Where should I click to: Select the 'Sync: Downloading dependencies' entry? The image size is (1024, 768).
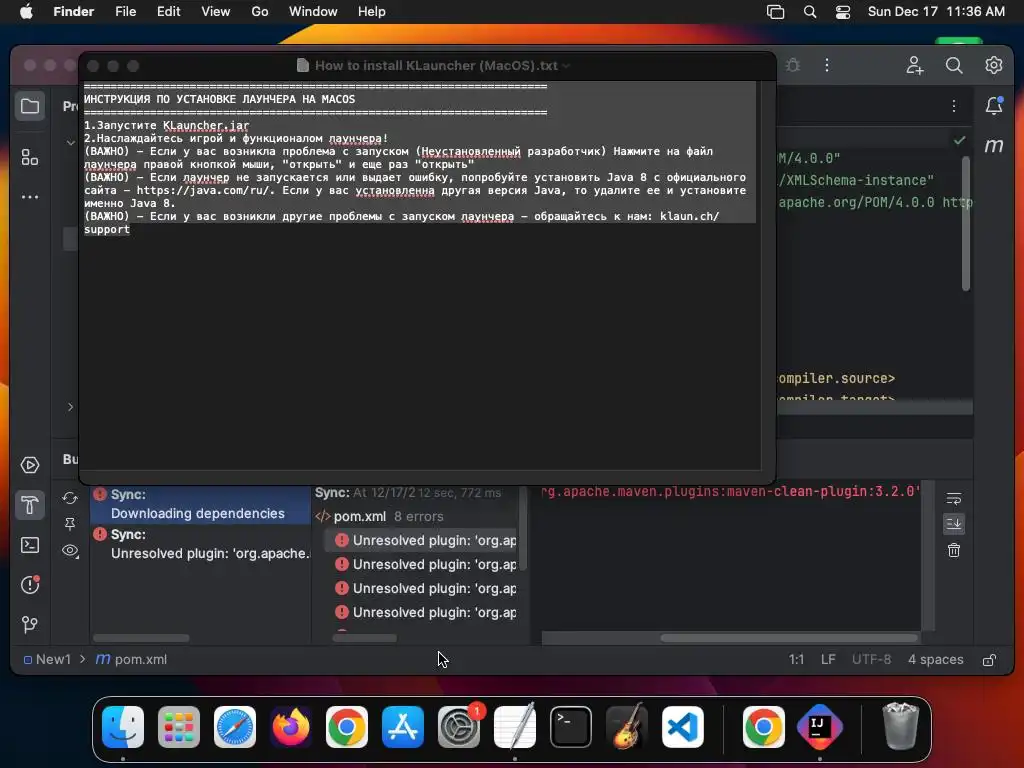[200, 504]
